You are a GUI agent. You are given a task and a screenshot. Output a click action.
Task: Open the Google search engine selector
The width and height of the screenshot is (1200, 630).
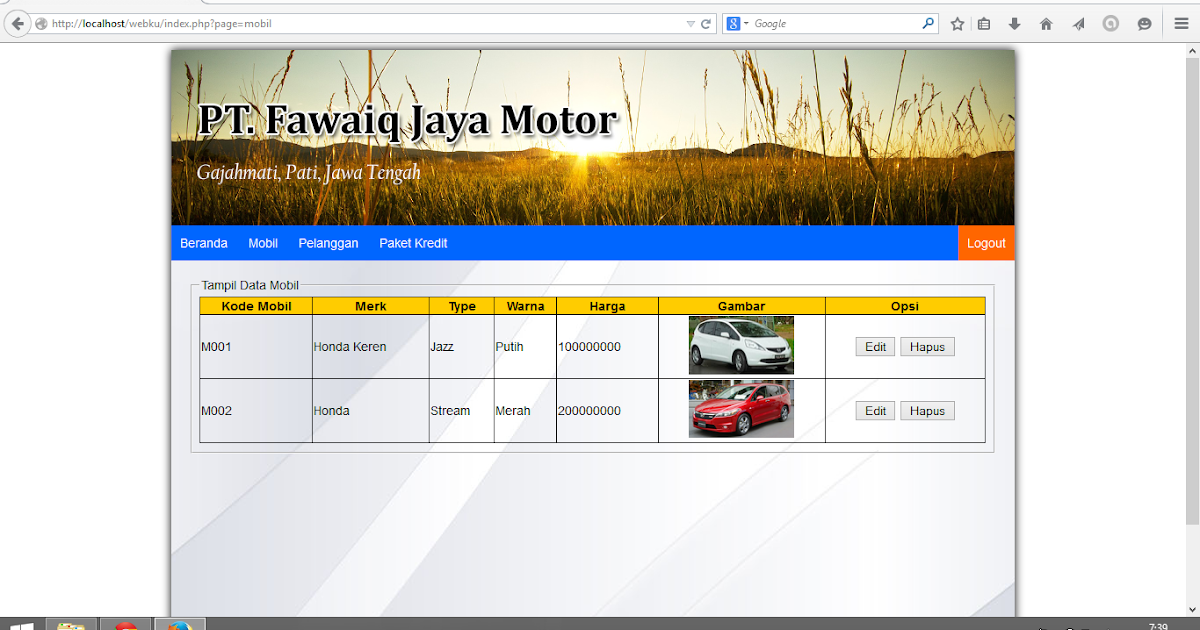coord(738,23)
